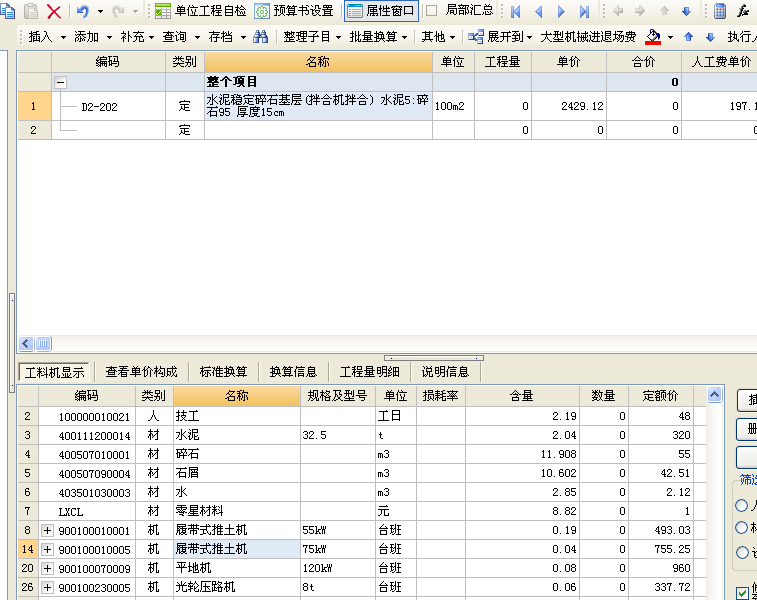Expand the 平地机 120kW row
The image size is (757, 600).
click(x=47, y=568)
